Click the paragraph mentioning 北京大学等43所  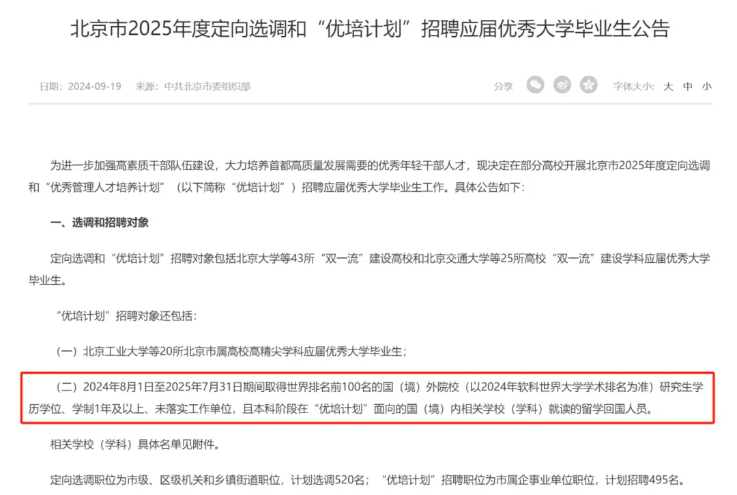(369, 269)
